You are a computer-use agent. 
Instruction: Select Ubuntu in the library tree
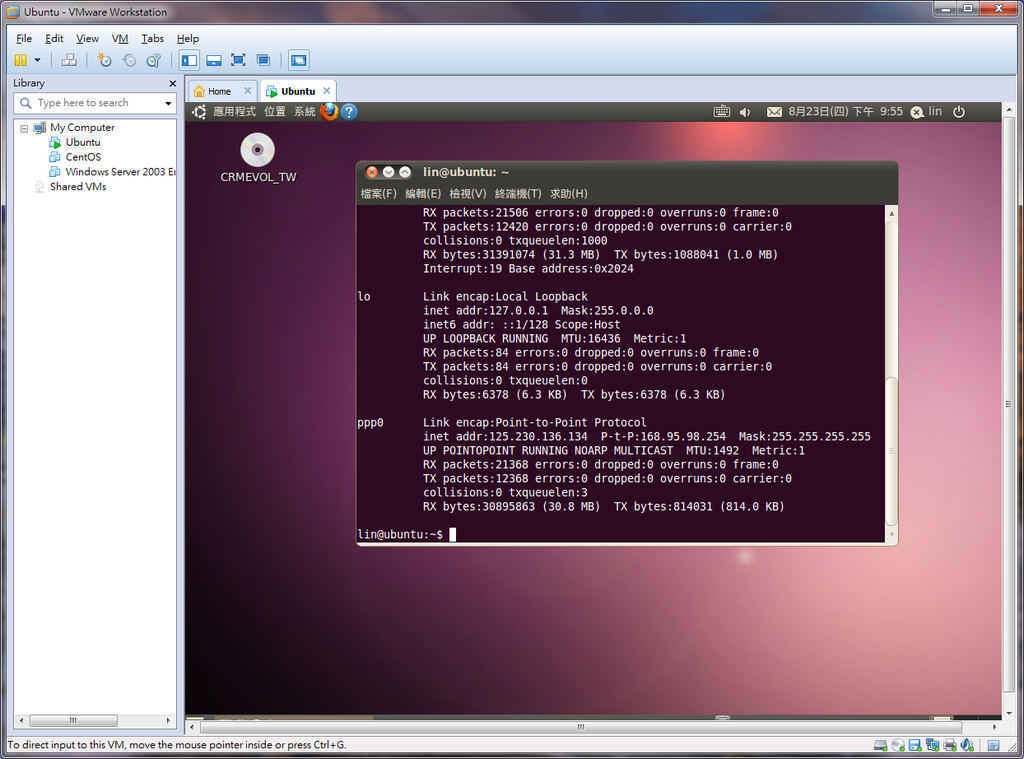point(83,142)
